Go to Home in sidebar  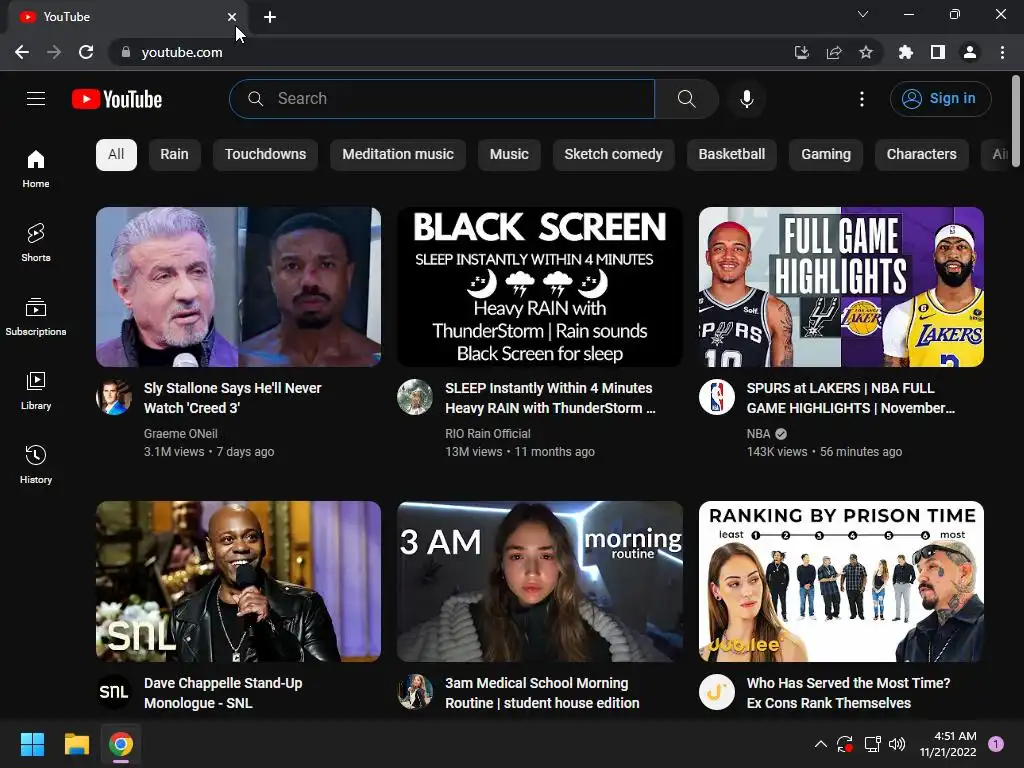pyautogui.click(x=36, y=168)
